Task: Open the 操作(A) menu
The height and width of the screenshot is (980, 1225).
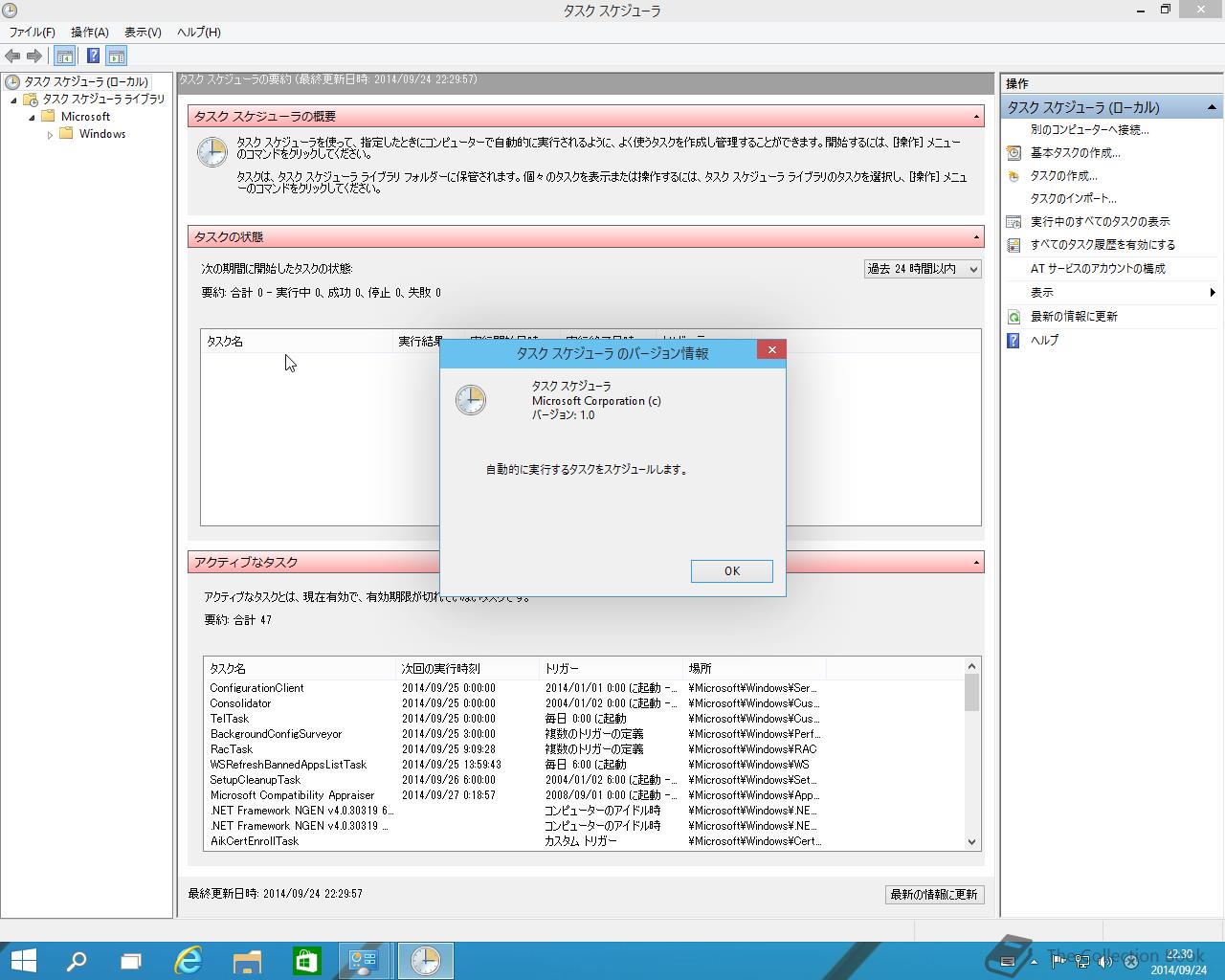Action: (89, 32)
